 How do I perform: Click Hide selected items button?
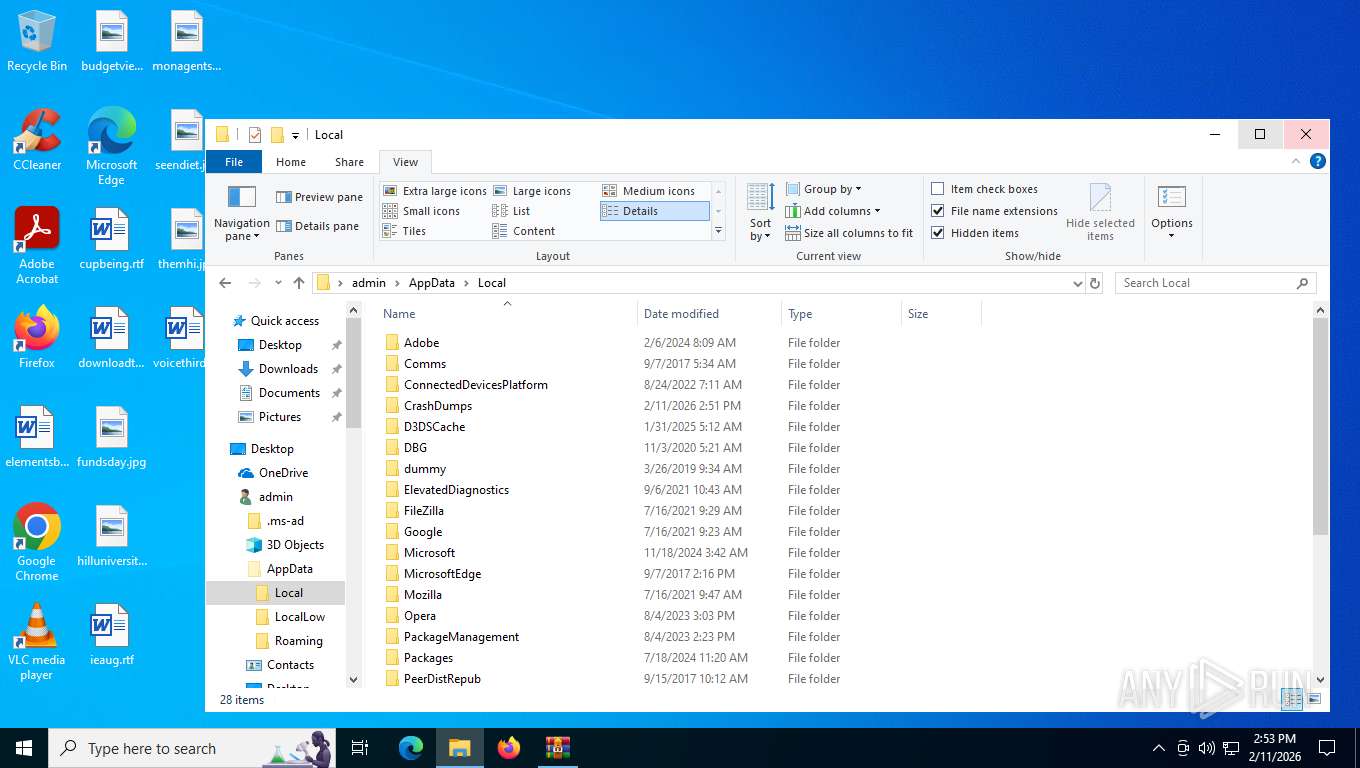point(1100,212)
